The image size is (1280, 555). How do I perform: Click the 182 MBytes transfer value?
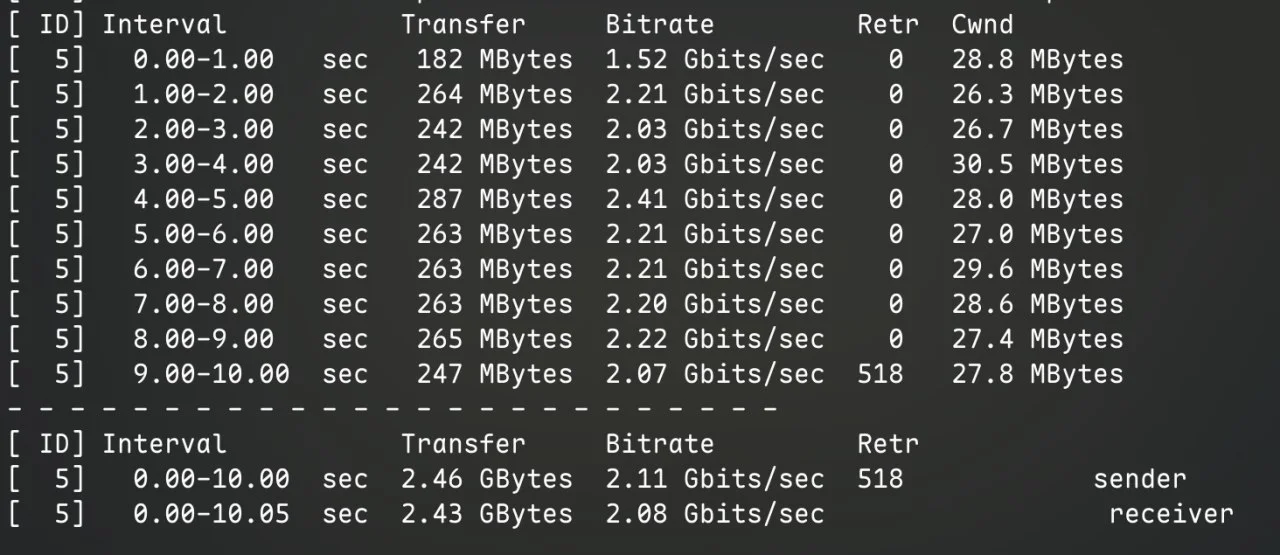[x=495, y=60]
